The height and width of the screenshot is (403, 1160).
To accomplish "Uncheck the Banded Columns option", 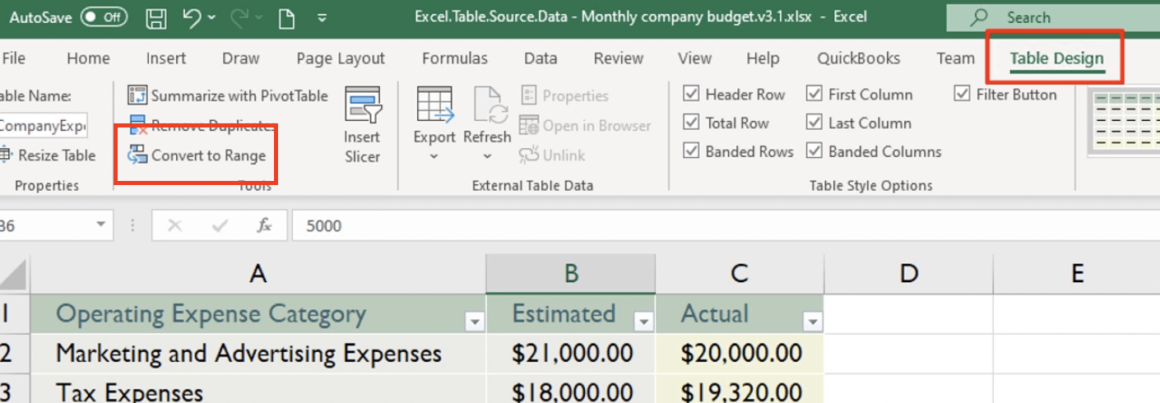I will tap(814, 152).
